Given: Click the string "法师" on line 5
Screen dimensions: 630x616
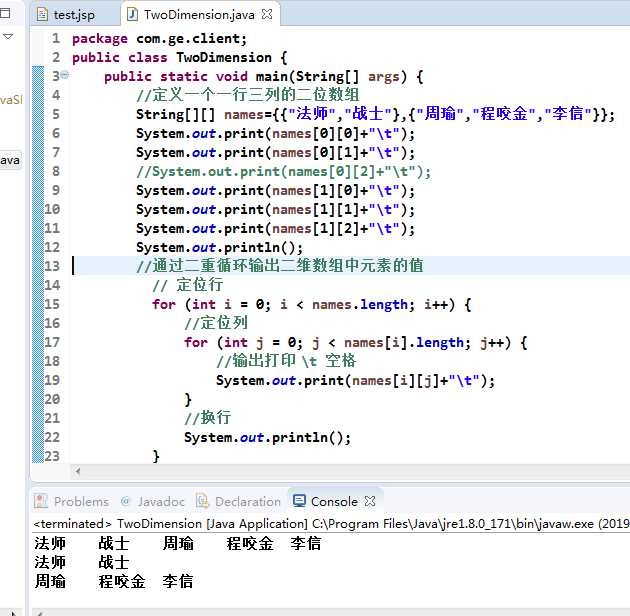Looking at the screenshot, I should coord(312,114).
